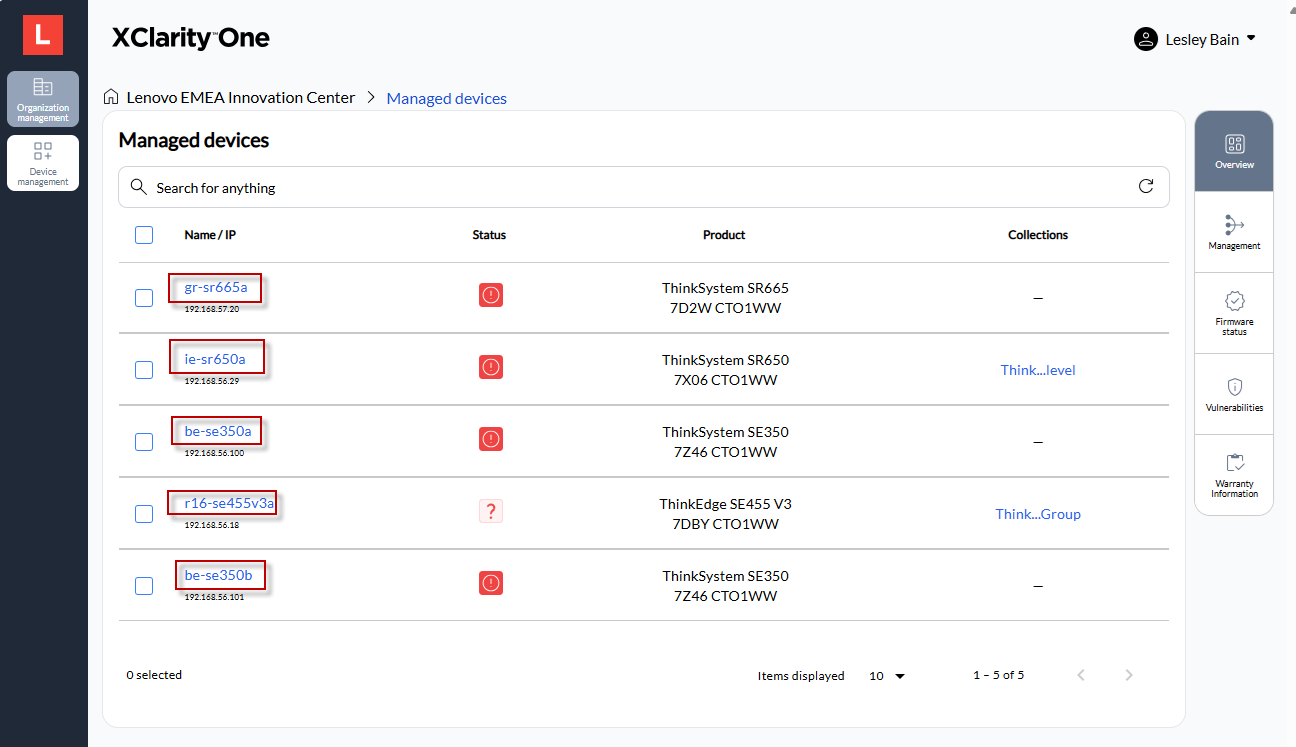The image size is (1296, 747).
Task: Select all devices with the header checkbox
Action: point(143,234)
